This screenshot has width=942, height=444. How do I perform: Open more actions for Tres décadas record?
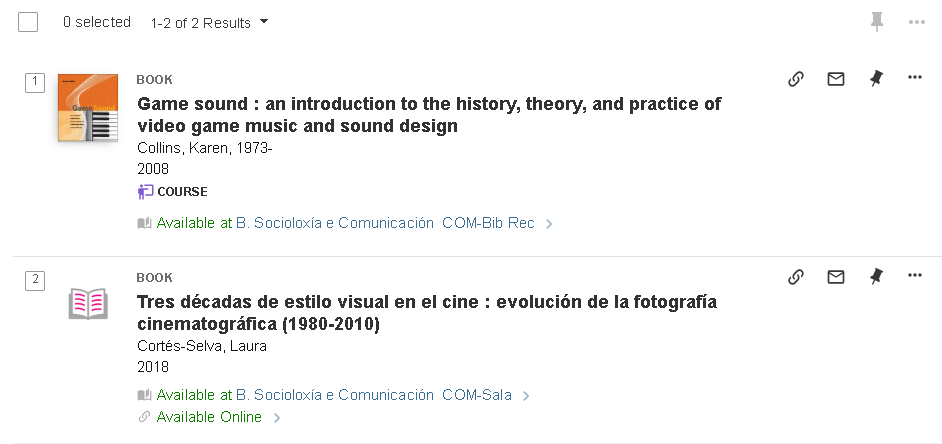coord(914,276)
